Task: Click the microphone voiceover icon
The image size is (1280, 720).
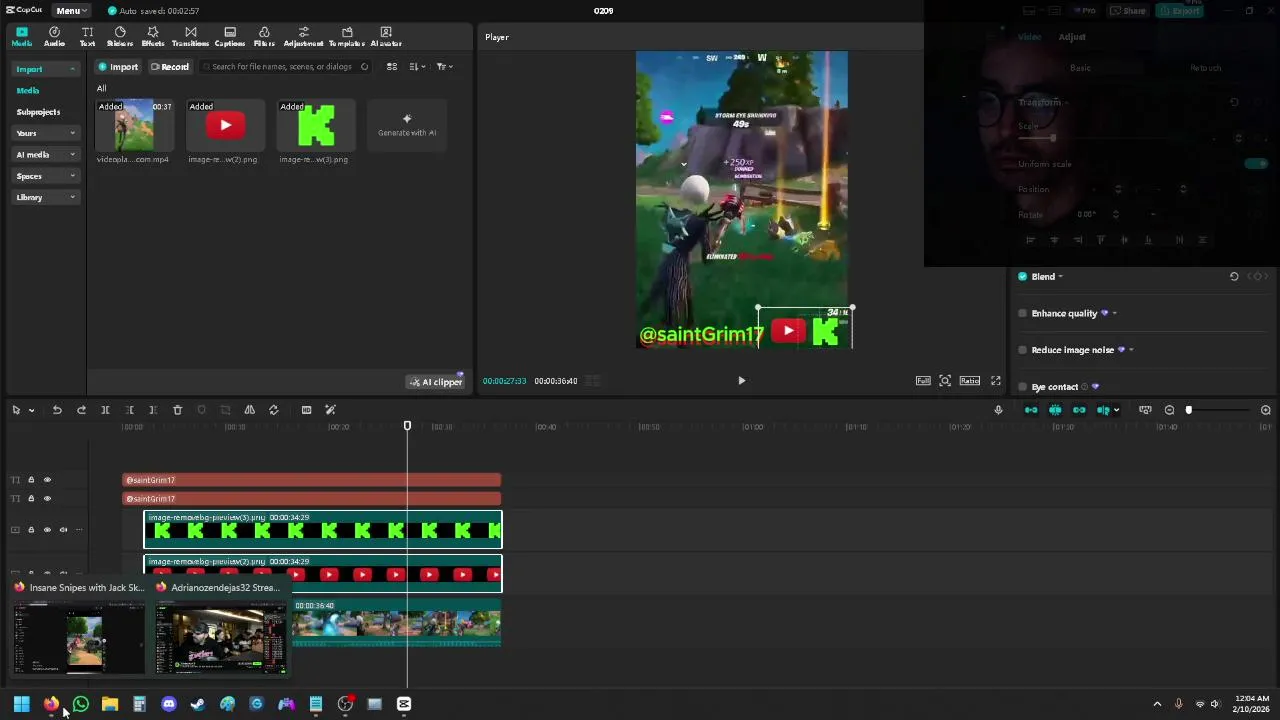Action: [x=998, y=410]
